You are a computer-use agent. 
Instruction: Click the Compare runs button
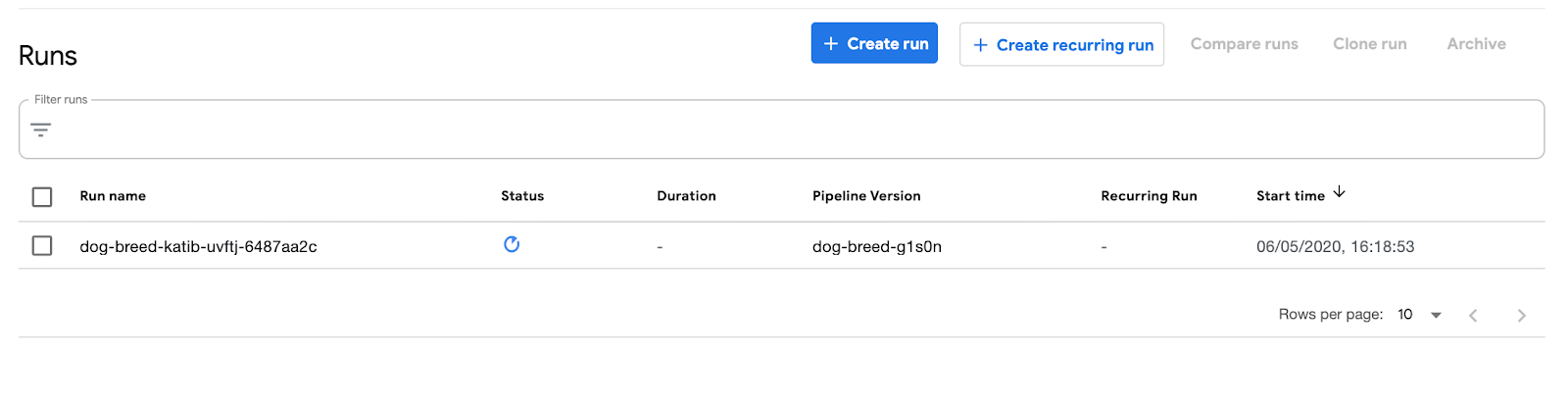pos(1244,44)
